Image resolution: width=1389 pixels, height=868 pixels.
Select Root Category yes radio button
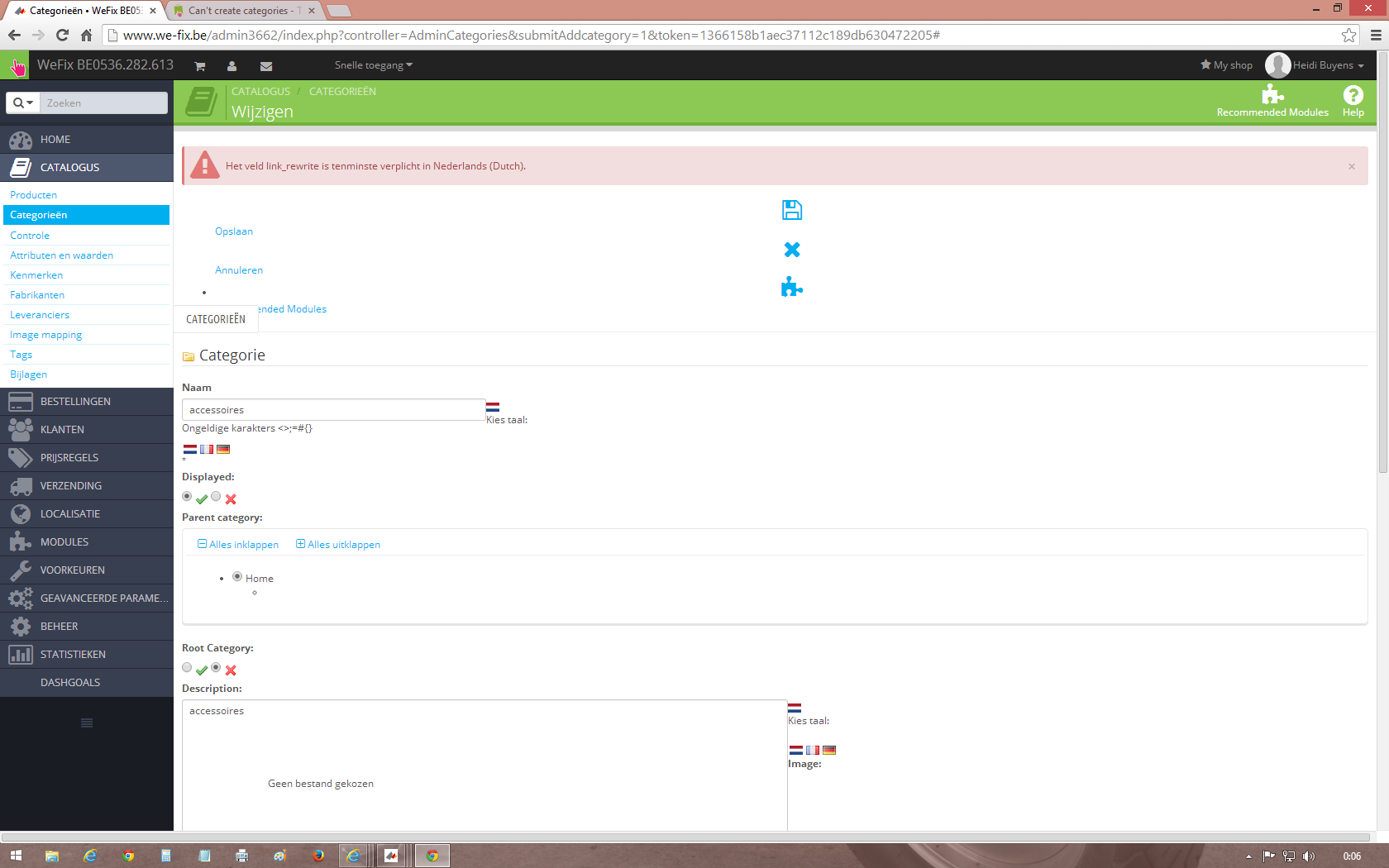187,668
